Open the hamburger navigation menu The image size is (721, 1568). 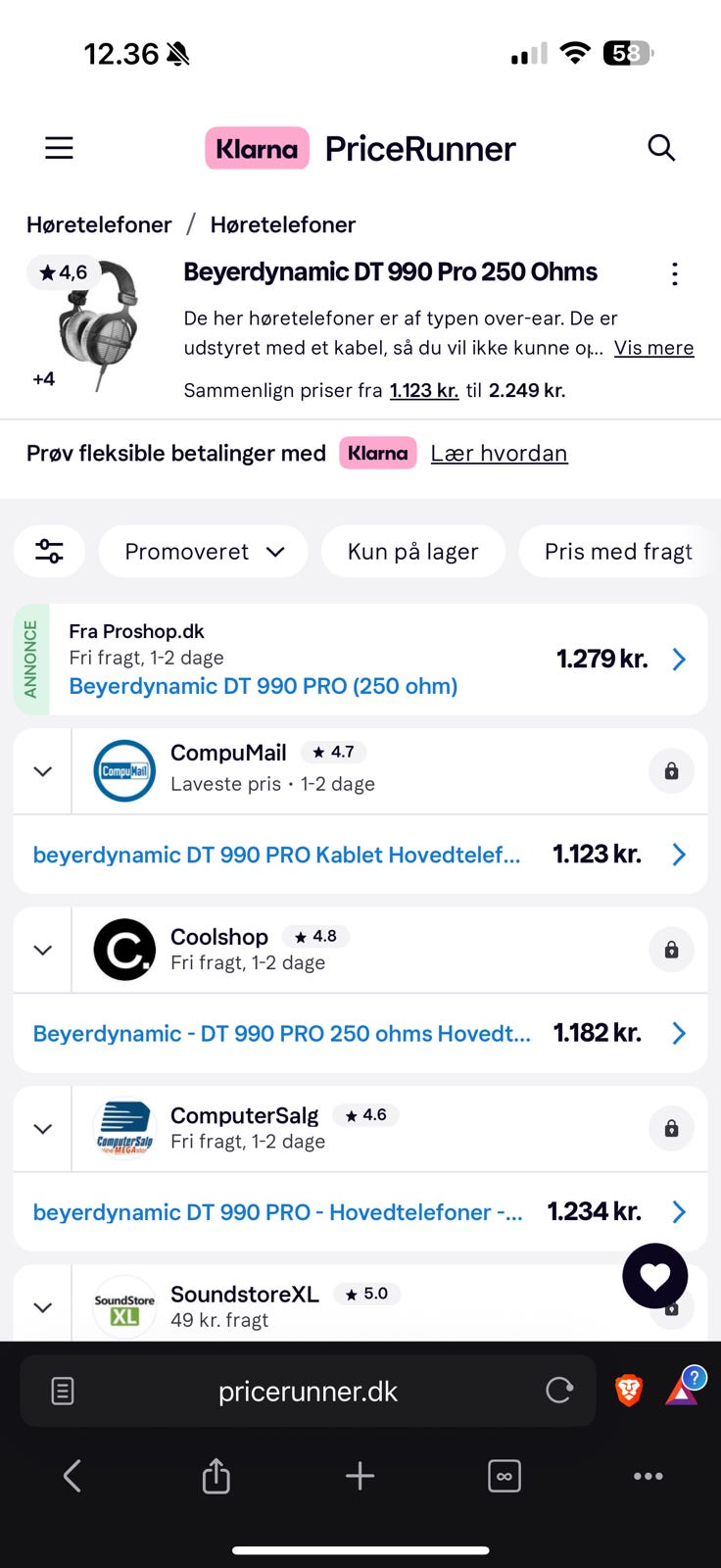click(x=59, y=148)
